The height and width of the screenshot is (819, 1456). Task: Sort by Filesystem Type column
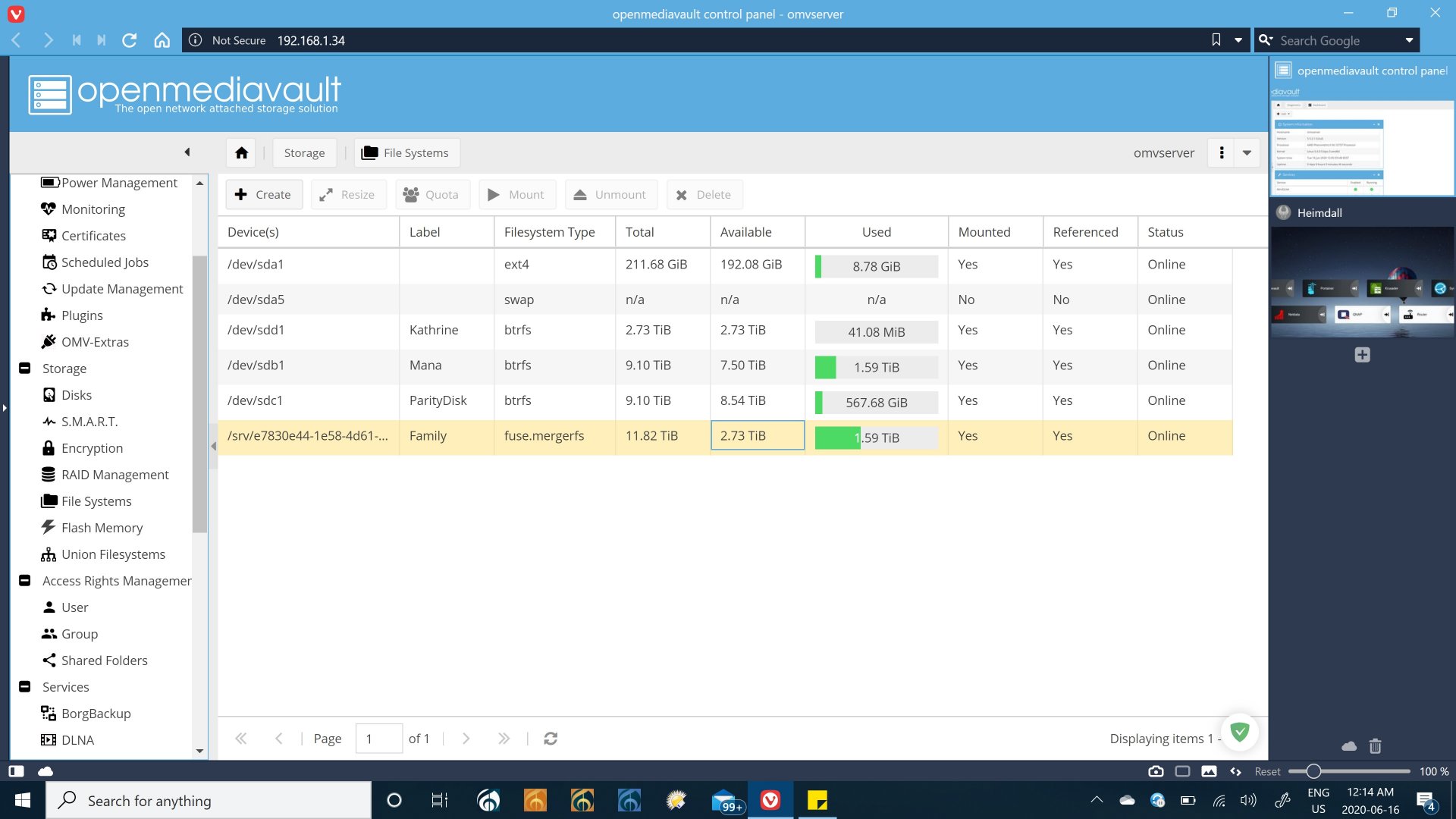[x=554, y=232]
